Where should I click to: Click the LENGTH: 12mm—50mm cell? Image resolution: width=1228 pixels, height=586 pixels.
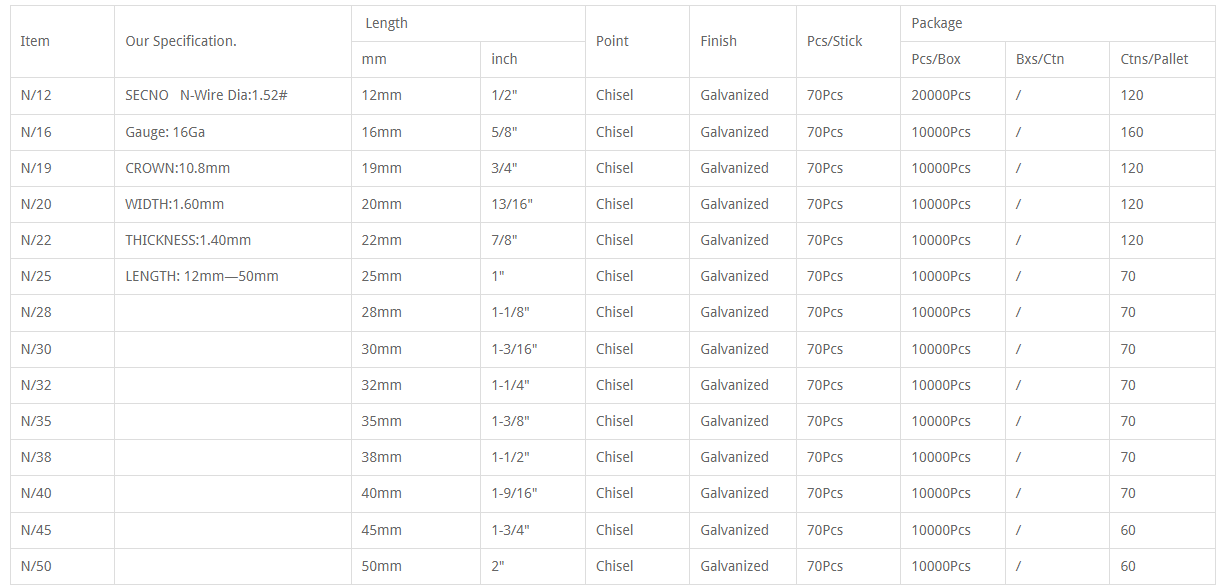(x=232, y=276)
